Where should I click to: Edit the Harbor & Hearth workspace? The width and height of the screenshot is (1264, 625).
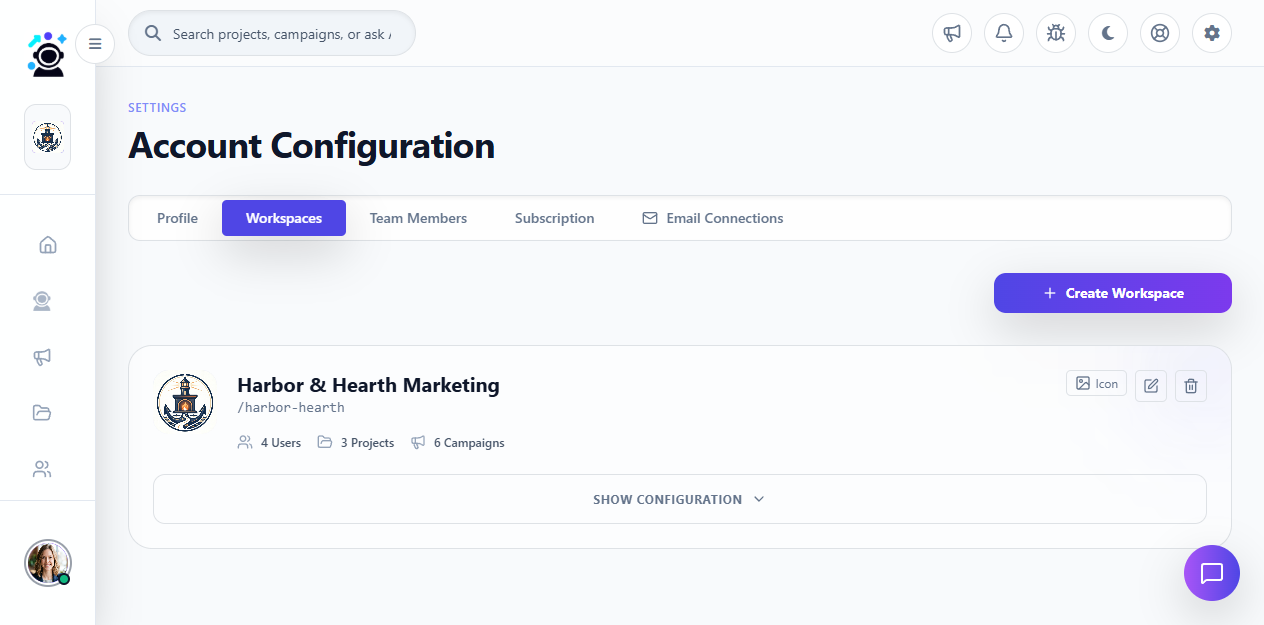[x=1151, y=386]
